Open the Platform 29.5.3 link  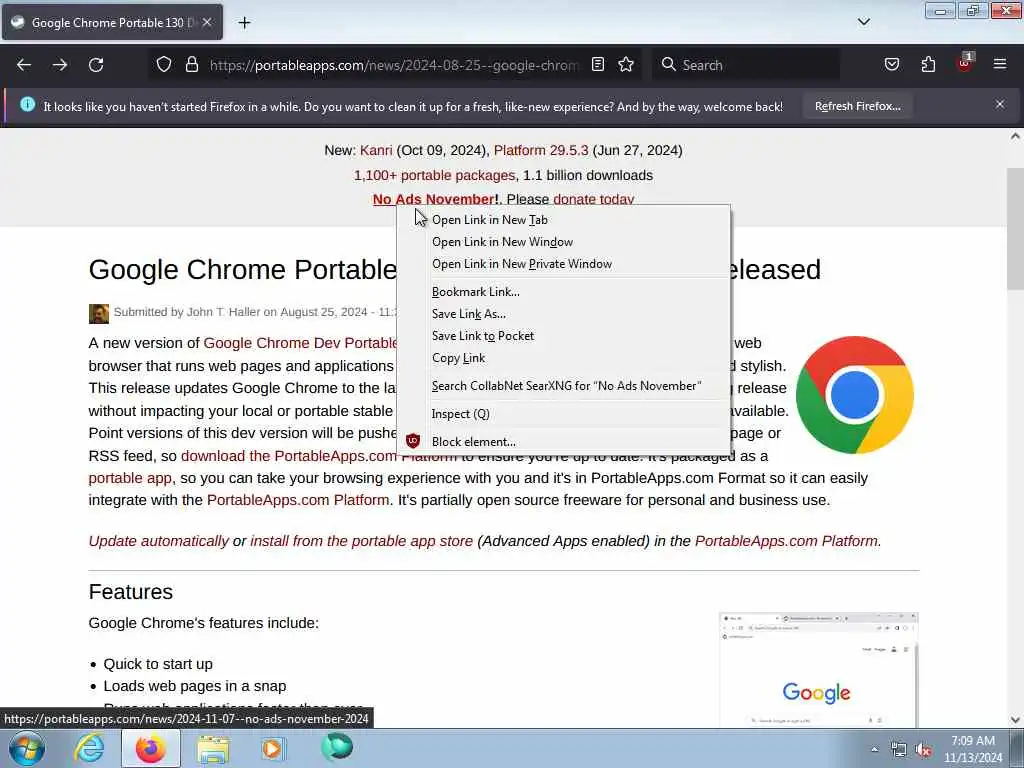pos(541,151)
